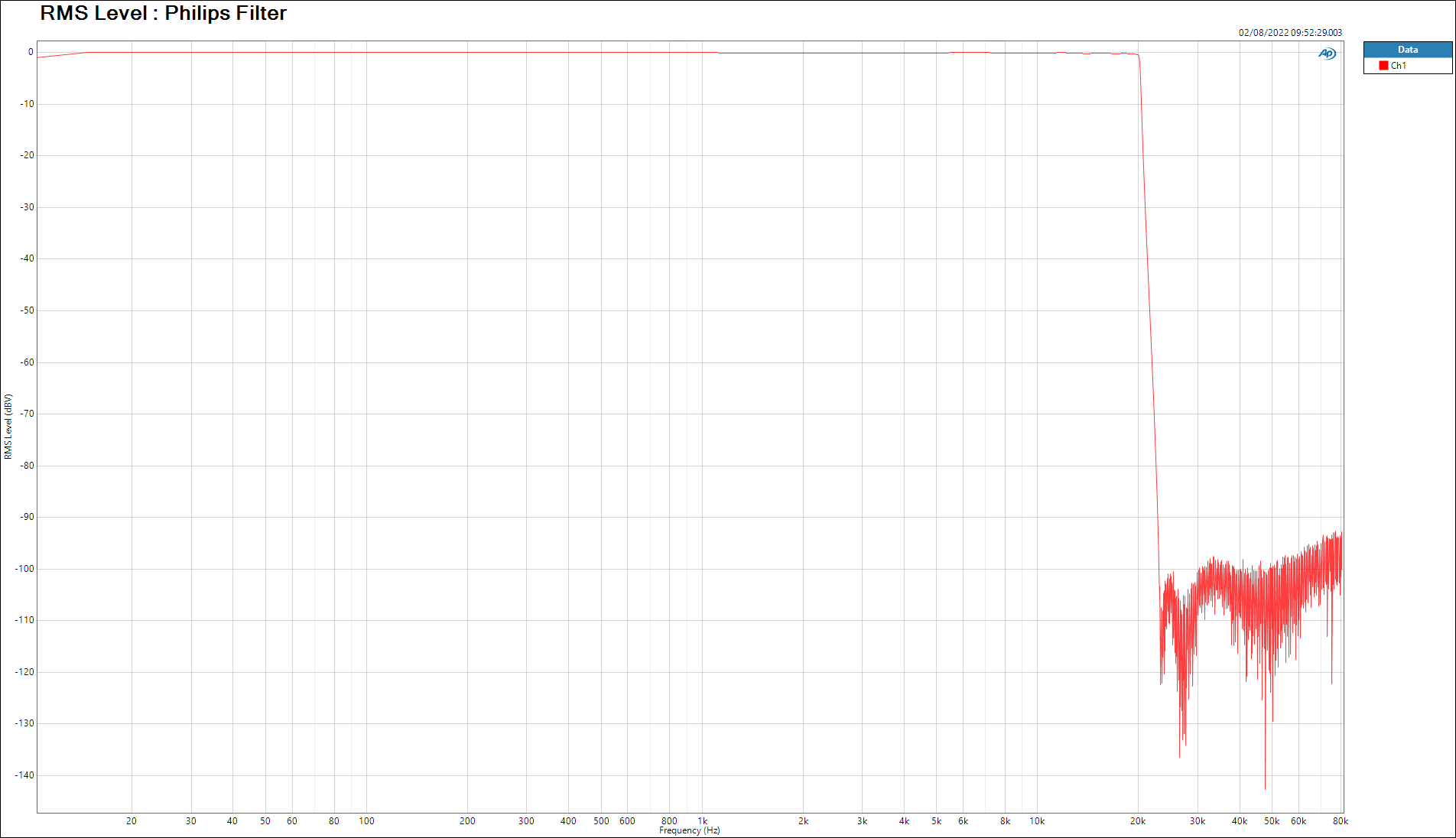1456x838 pixels.
Task: Click the RMS Level (dBV) axis title
Action: pyautogui.click(x=8, y=427)
